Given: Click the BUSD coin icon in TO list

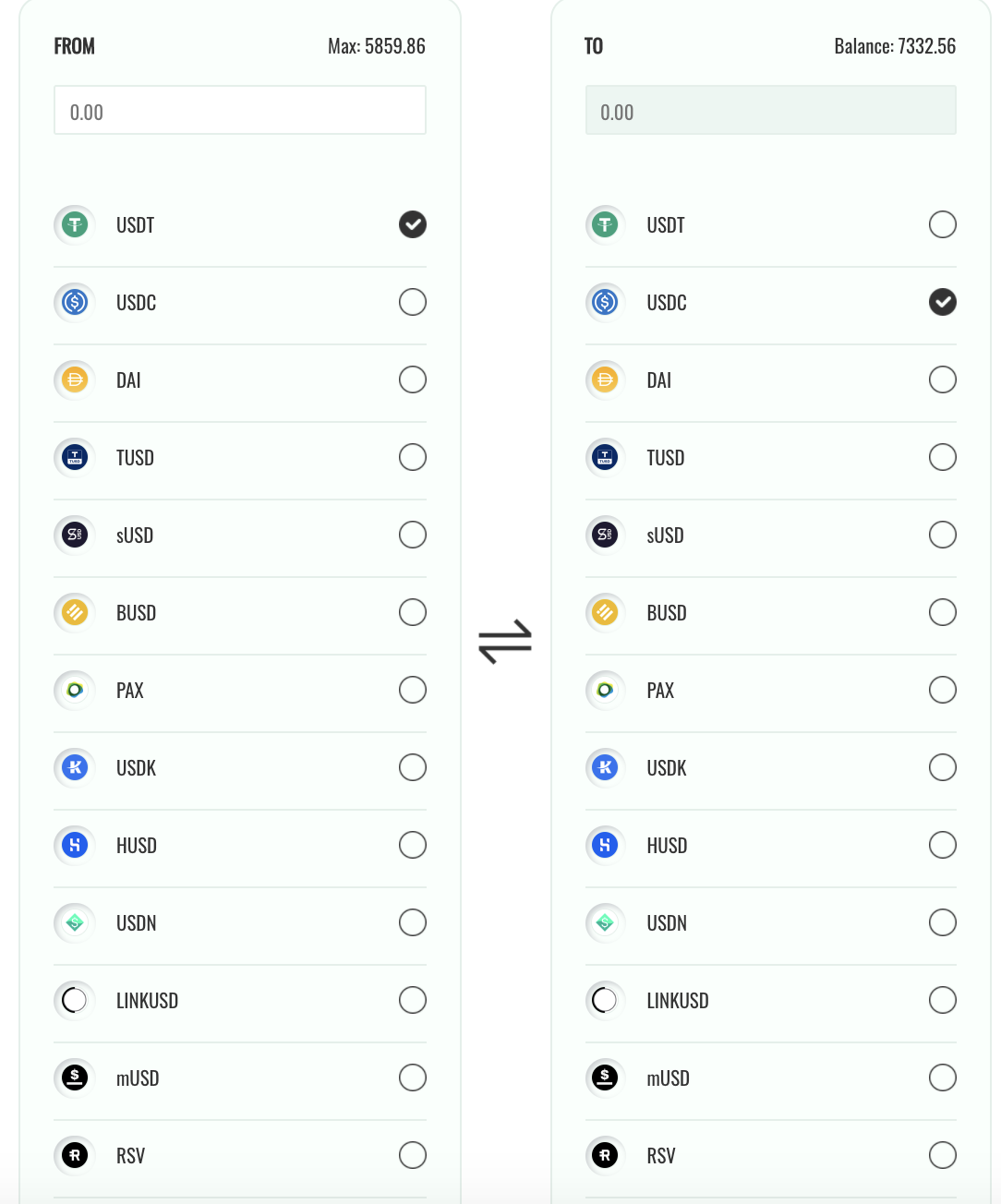Looking at the screenshot, I should pos(605,612).
